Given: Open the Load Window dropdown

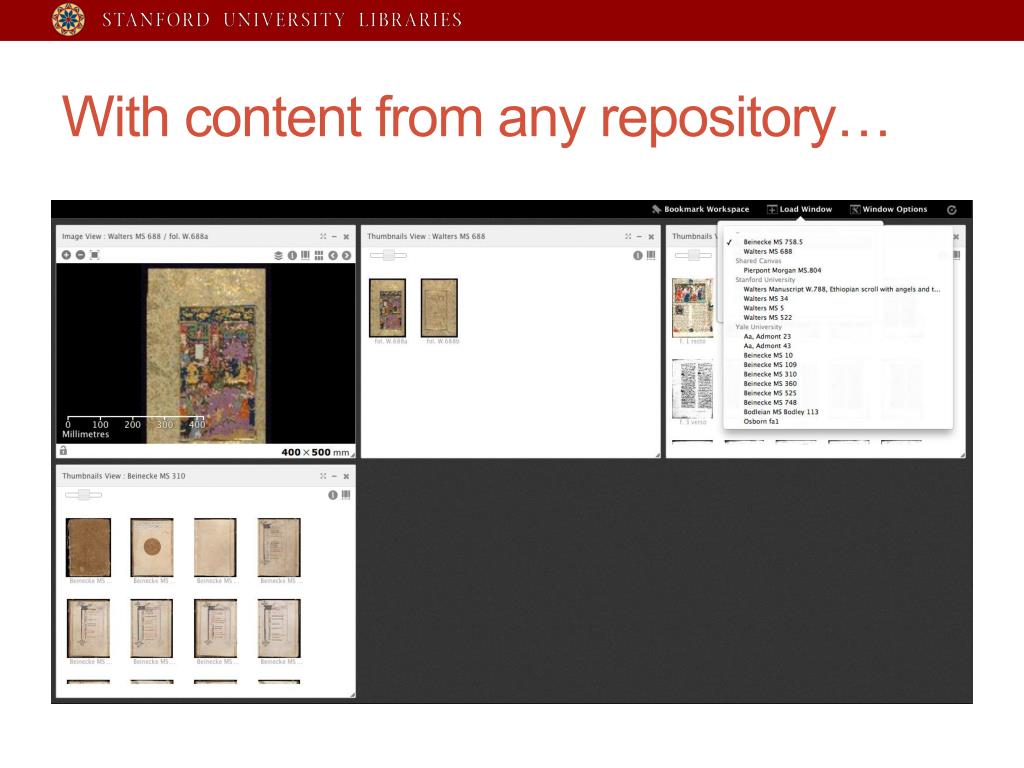Looking at the screenshot, I should tap(799, 209).
